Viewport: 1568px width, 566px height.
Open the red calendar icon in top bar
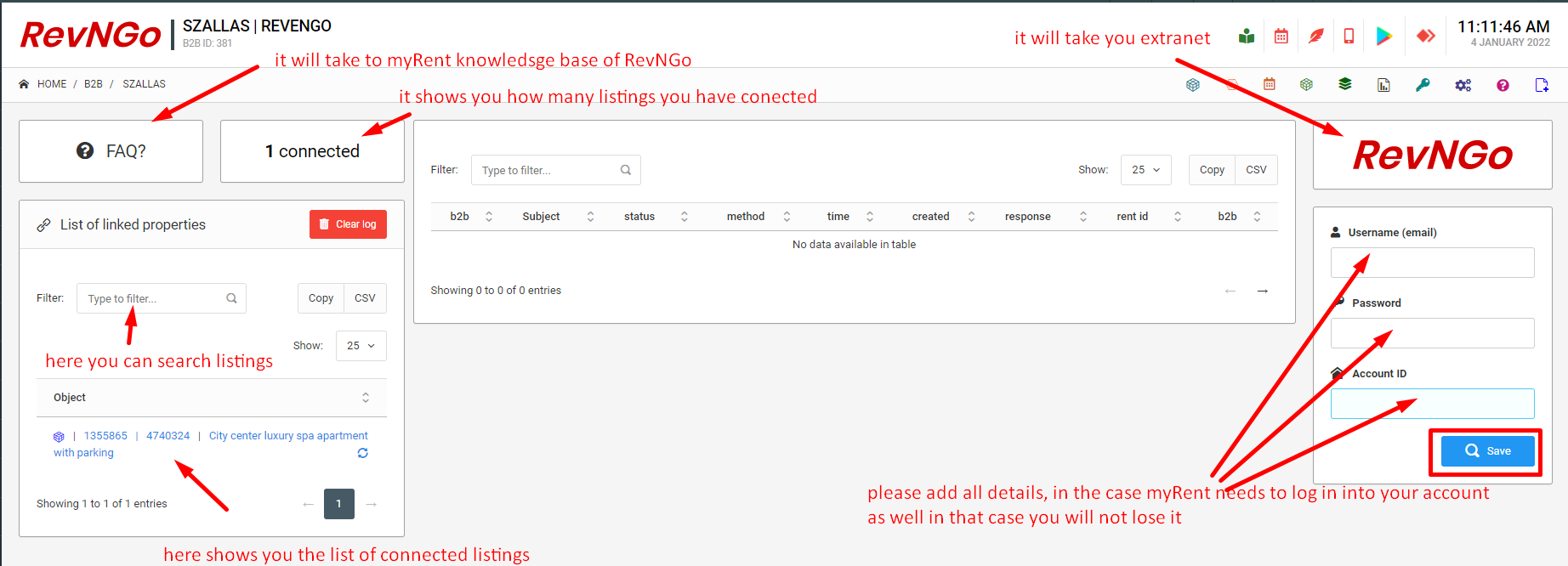pyautogui.click(x=1281, y=36)
